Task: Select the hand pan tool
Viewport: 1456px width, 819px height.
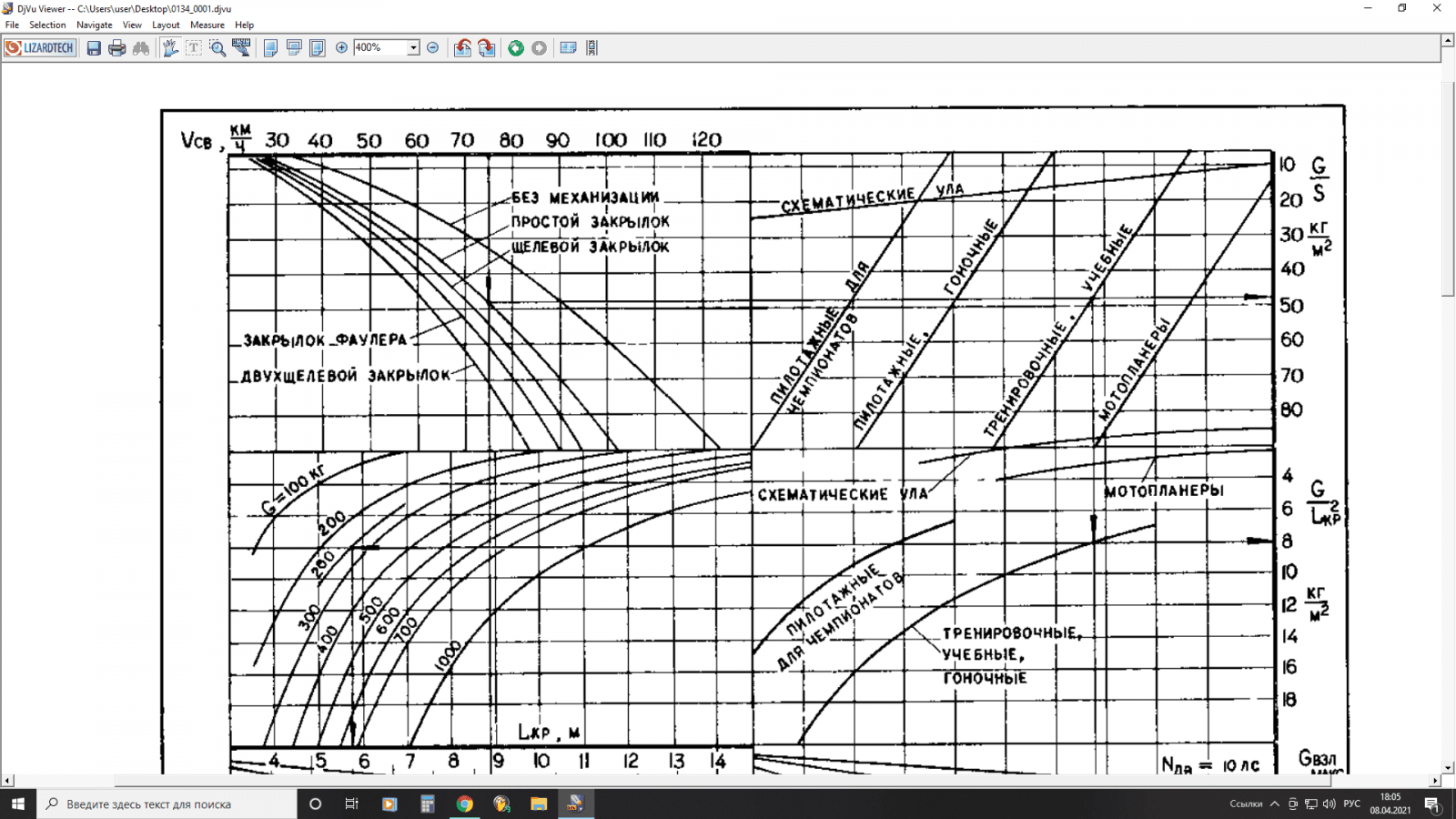Action: coord(170,48)
